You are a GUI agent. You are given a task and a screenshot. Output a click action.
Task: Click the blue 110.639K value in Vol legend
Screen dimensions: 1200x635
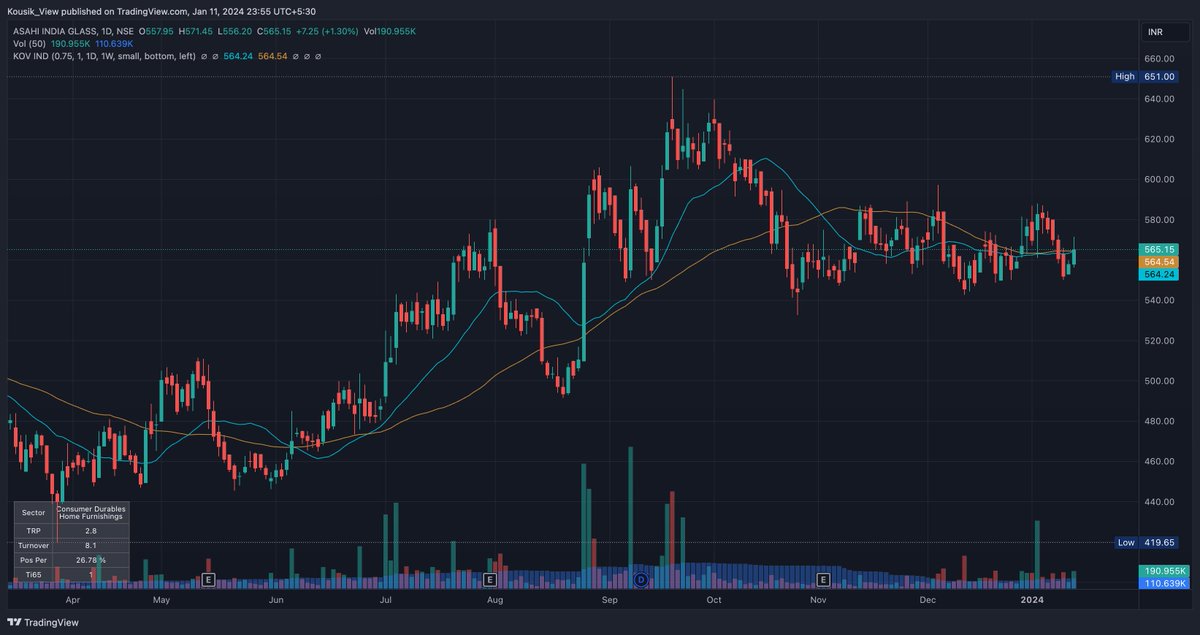[112, 44]
